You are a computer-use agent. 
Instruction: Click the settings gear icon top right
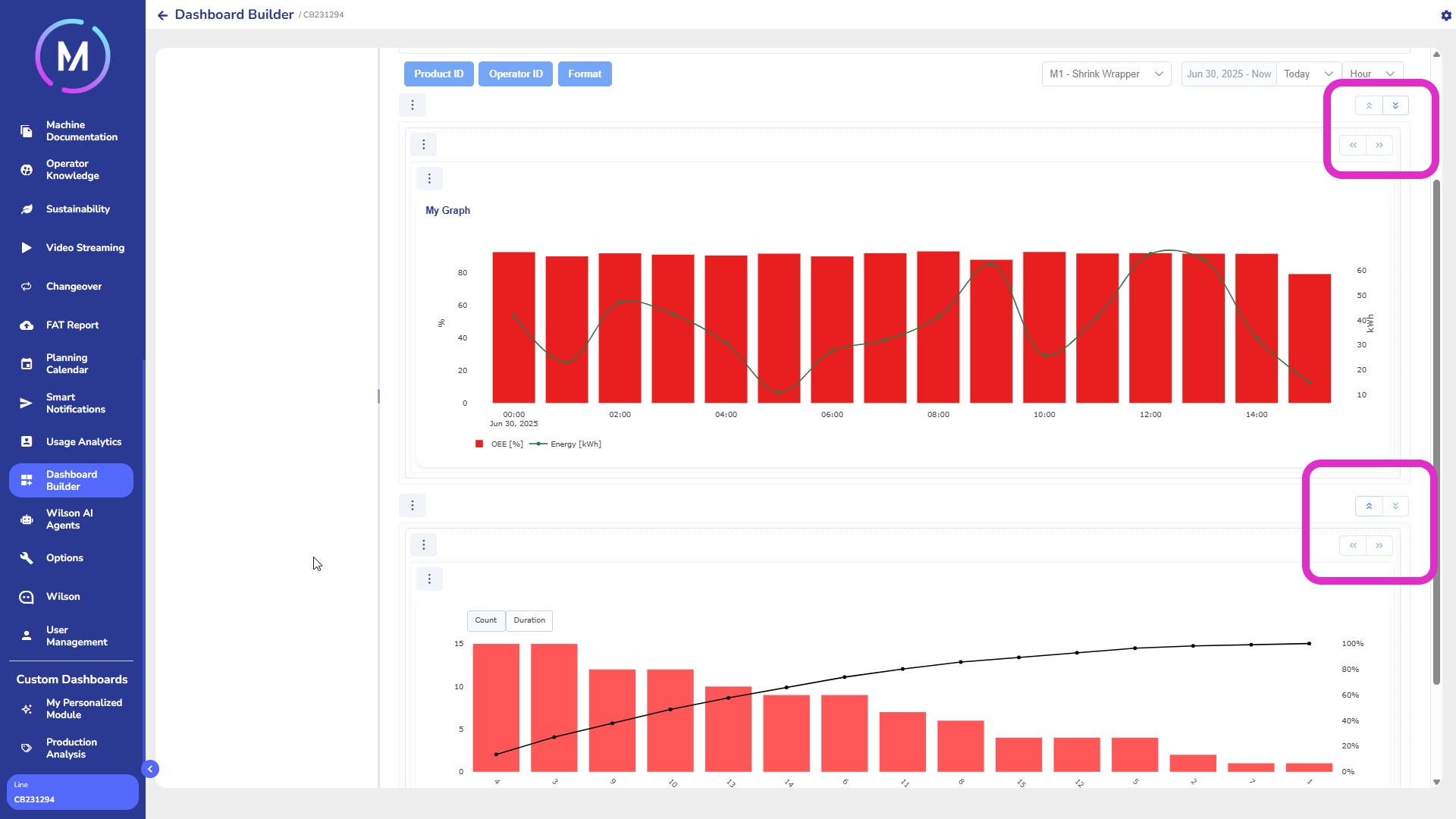click(x=1445, y=15)
